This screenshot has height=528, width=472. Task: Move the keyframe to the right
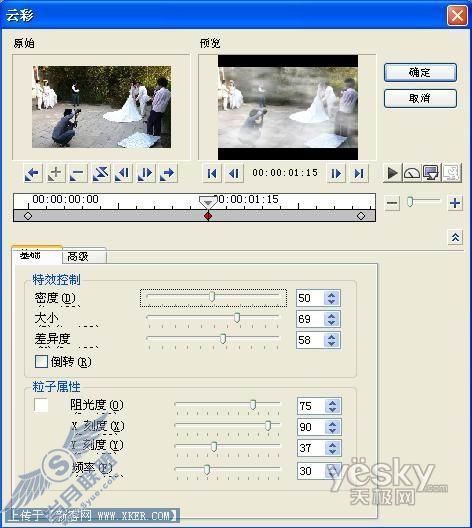145,173
